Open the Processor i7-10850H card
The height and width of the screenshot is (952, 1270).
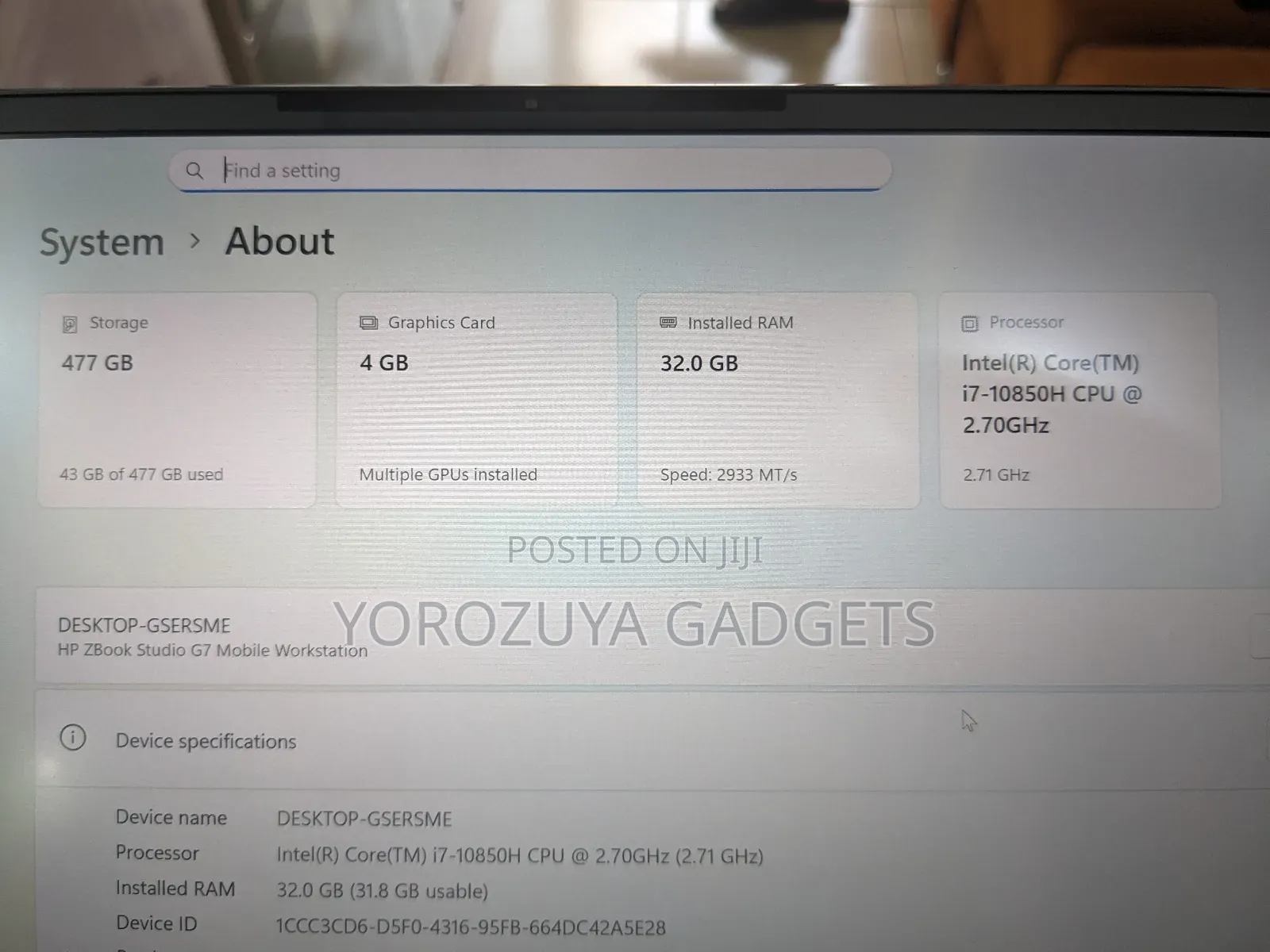1080,400
